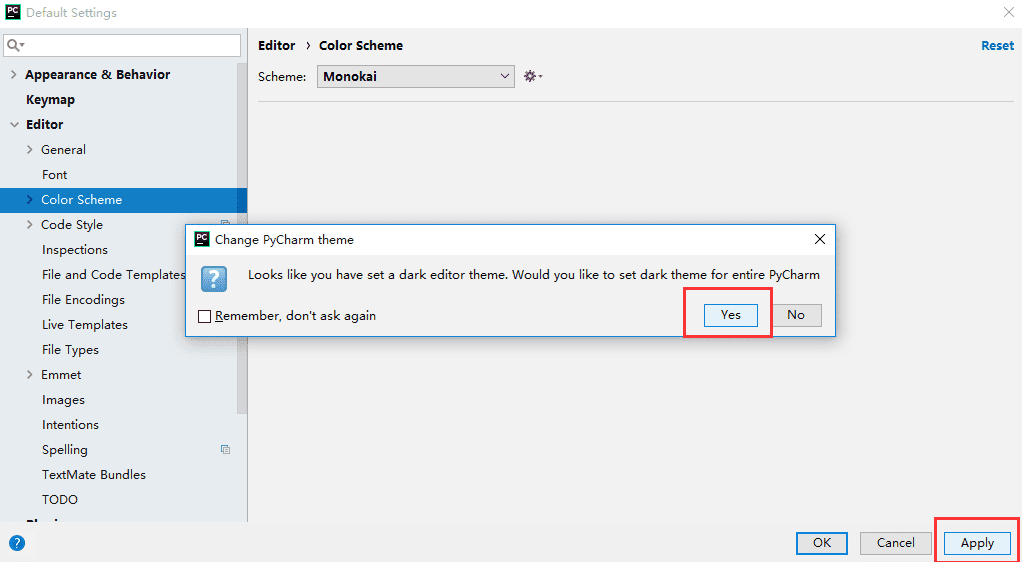The image size is (1022, 562).
Task: Expand the General node
Action: point(29,150)
